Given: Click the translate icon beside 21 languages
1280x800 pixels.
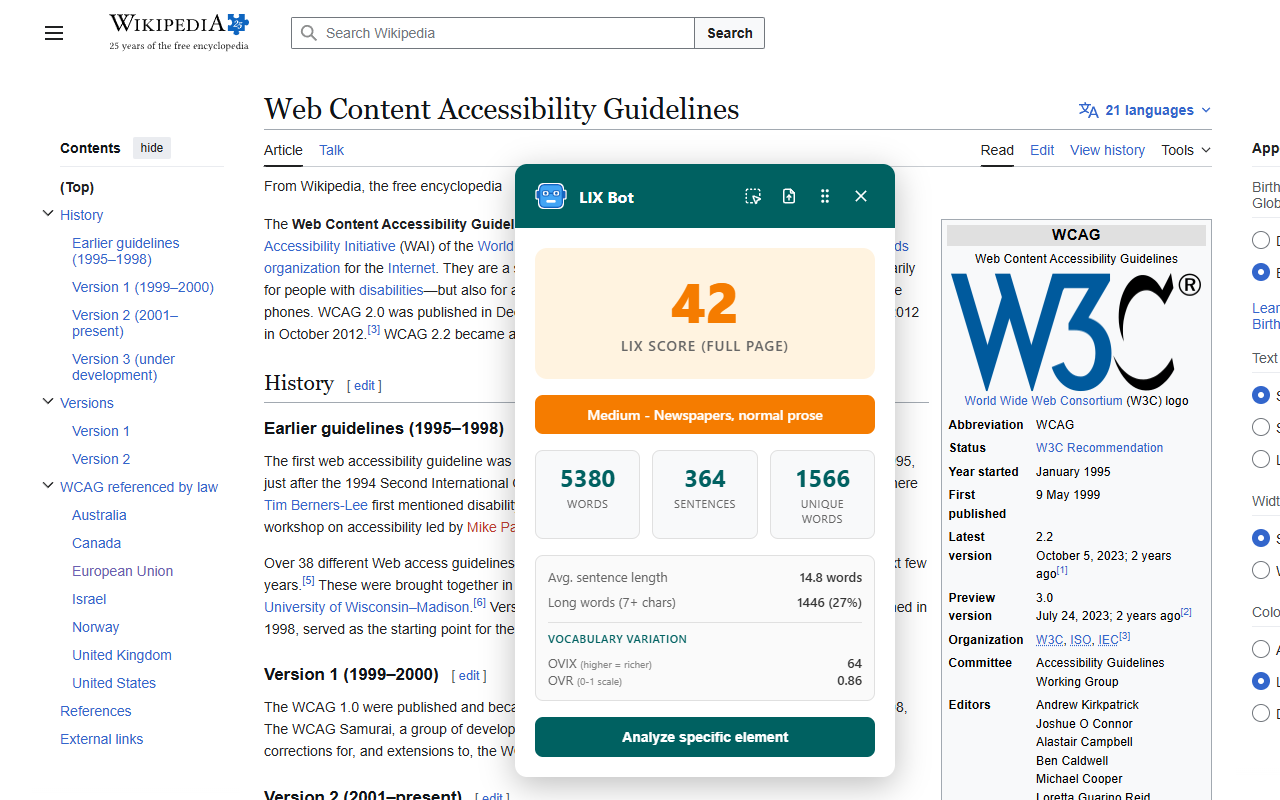Looking at the screenshot, I should pos(1089,110).
